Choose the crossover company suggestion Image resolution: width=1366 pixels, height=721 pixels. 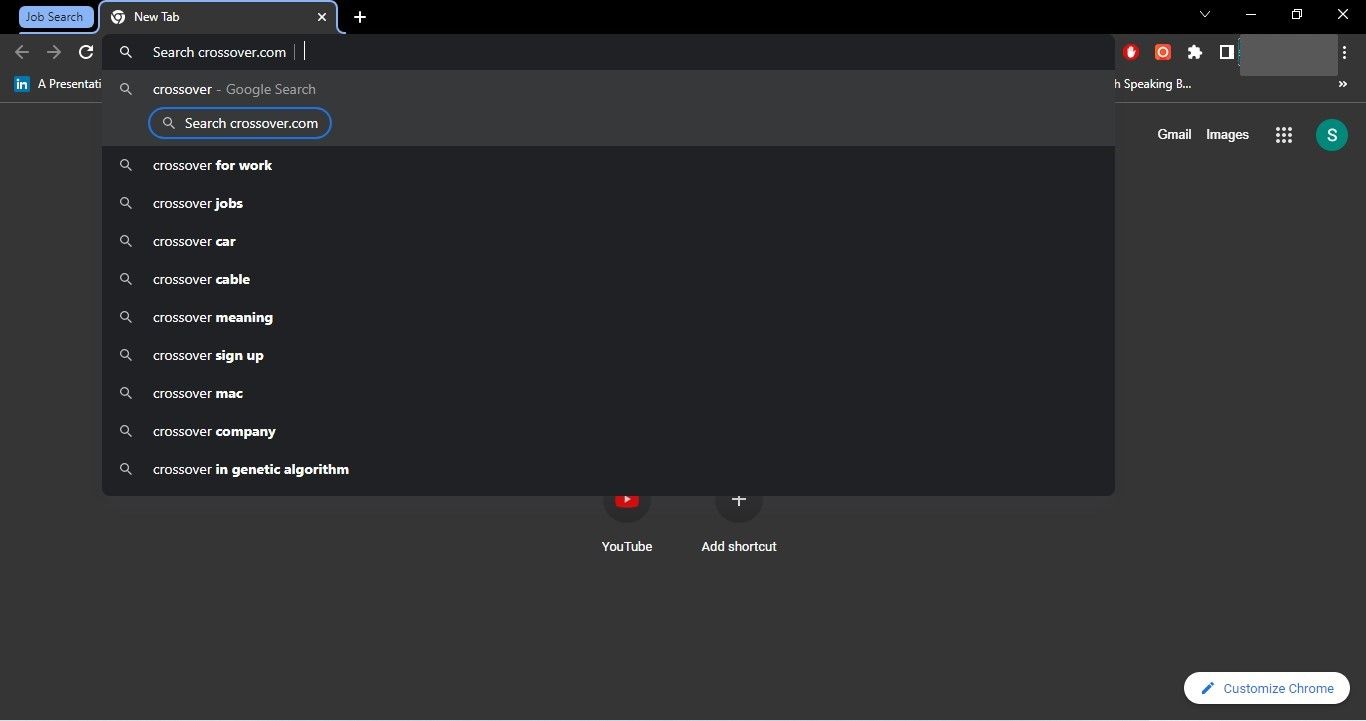pyautogui.click(x=608, y=431)
